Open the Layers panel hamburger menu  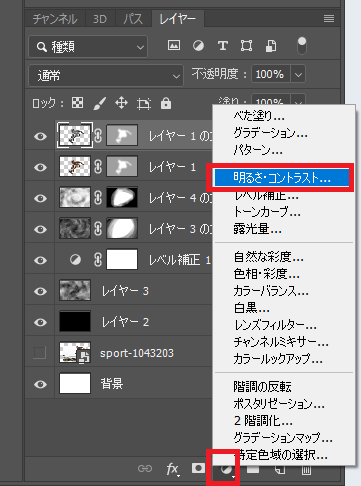[x=329, y=19]
